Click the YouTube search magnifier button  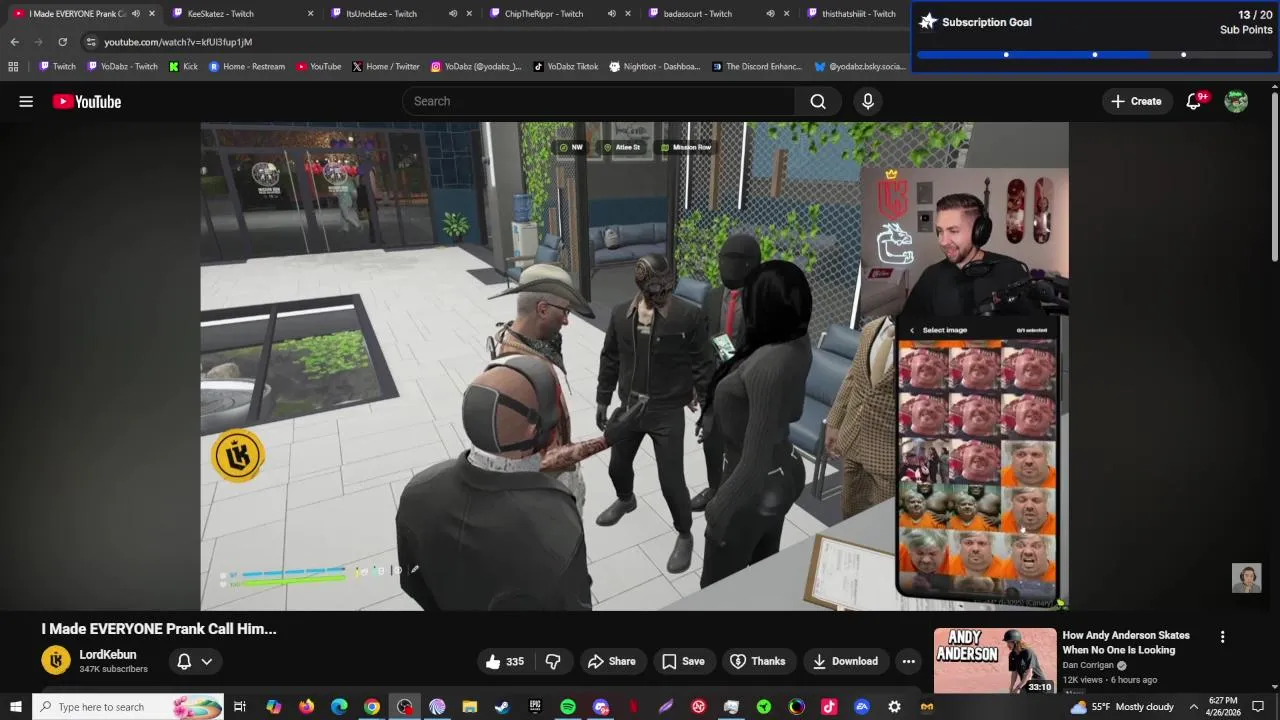pyautogui.click(x=818, y=101)
